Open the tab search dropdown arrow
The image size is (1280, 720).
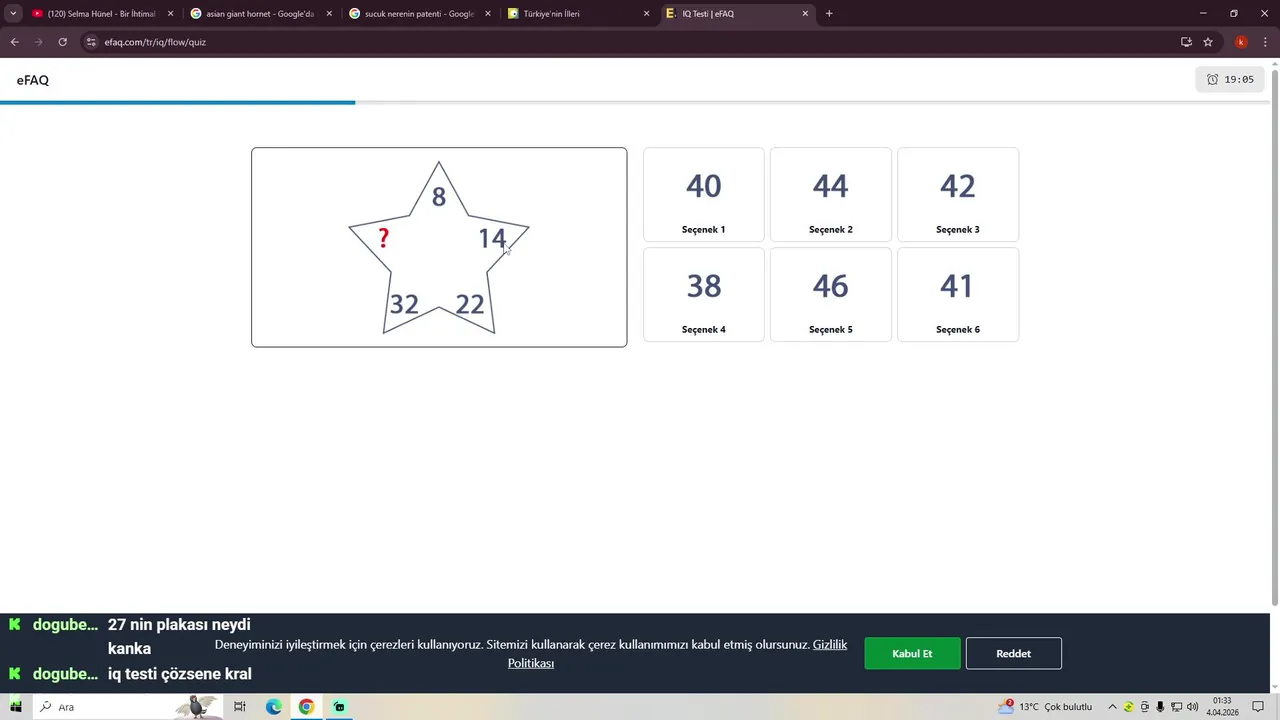(x=13, y=14)
